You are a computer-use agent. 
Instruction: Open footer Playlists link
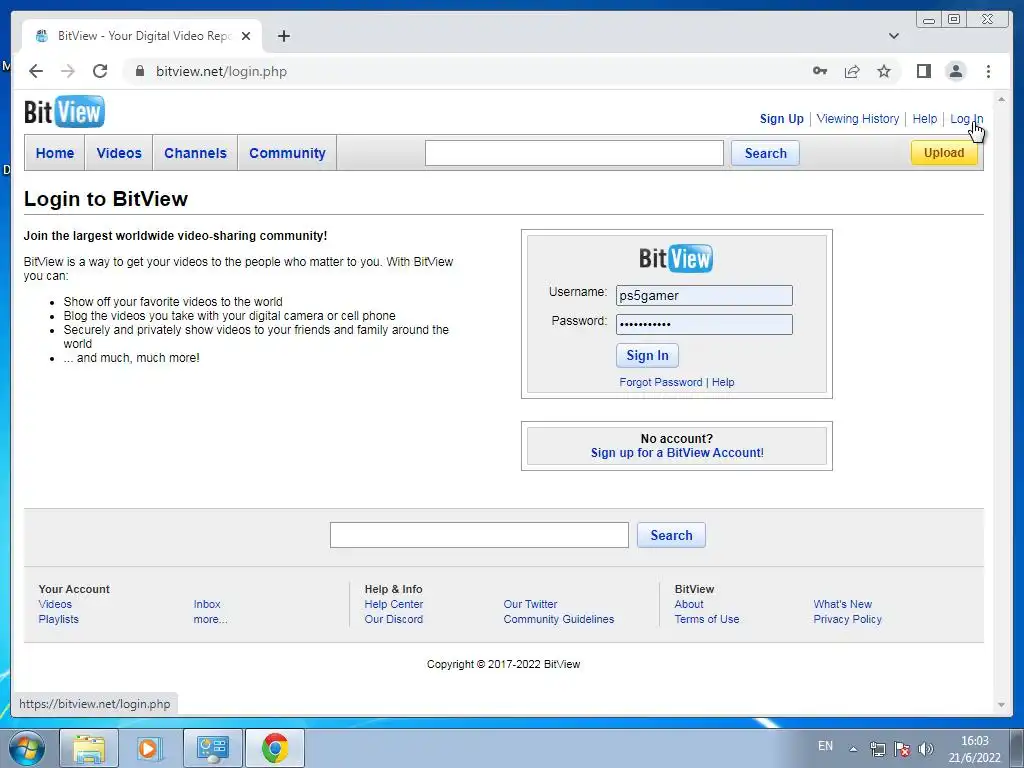click(x=58, y=619)
